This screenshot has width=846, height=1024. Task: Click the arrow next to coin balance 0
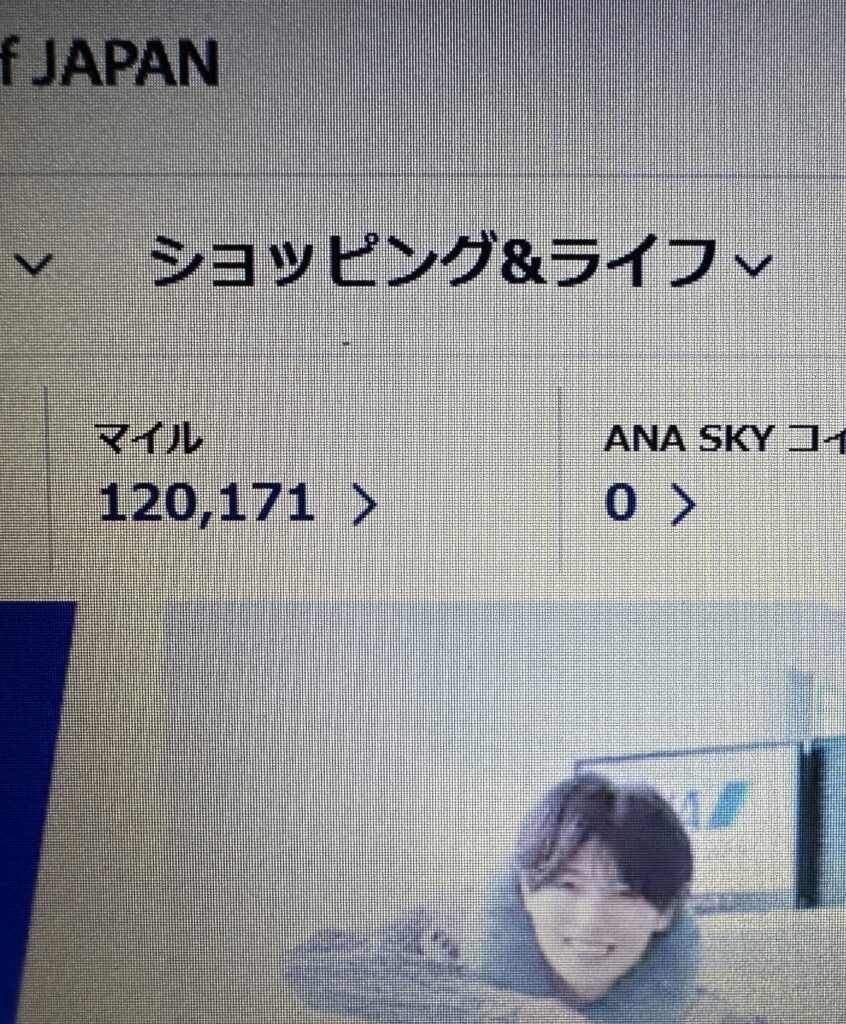coord(683,505)
